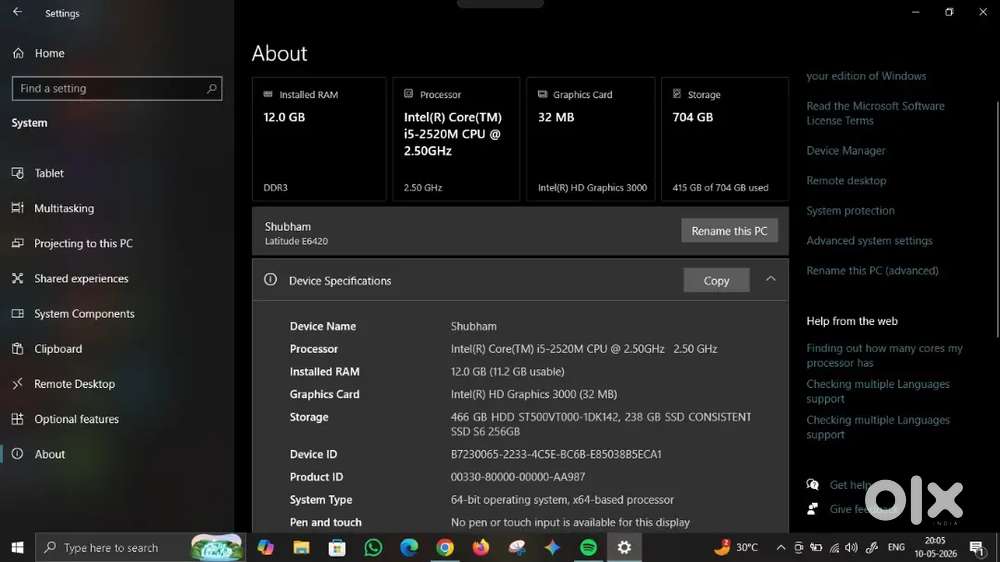Open WhatsApp from the taskbar
1000x562 pixels.
[373, 547]
